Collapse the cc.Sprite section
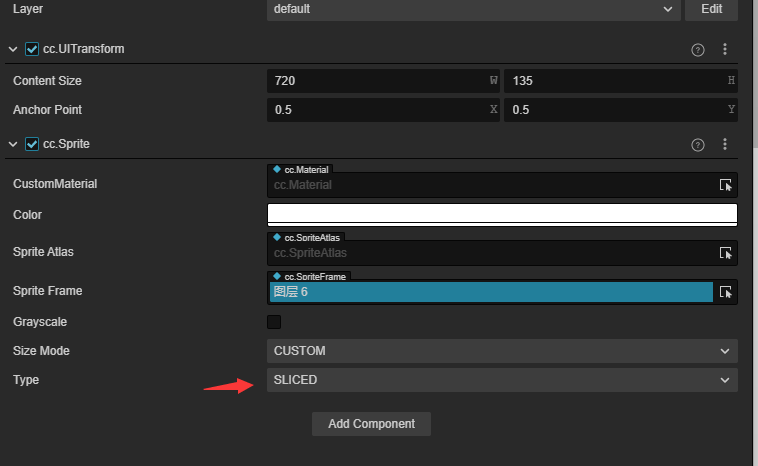 coord(13,144)
